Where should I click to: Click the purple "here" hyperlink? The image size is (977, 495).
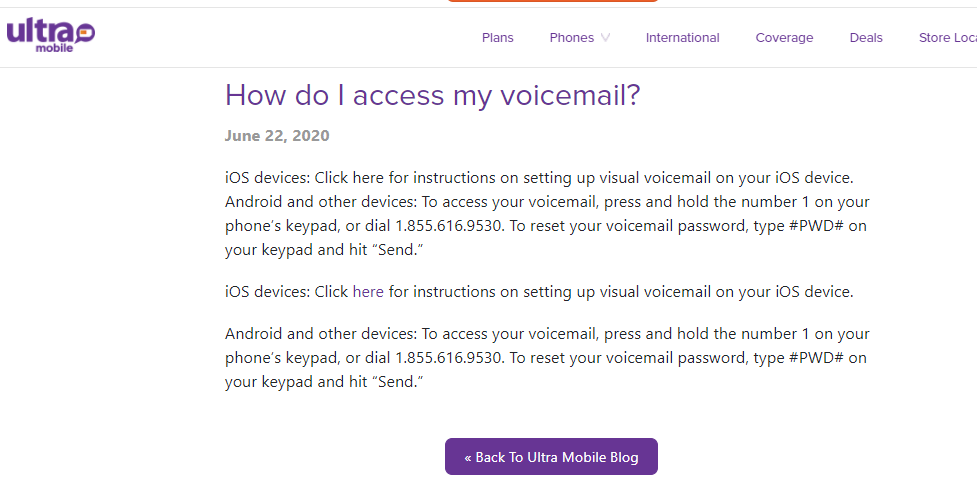point(368,292)
